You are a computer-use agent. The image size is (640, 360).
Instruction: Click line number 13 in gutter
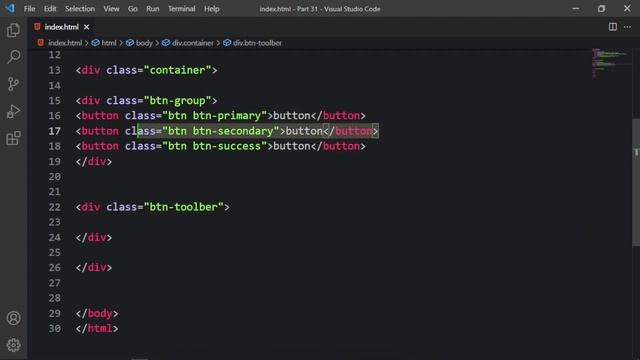[54, 70]
